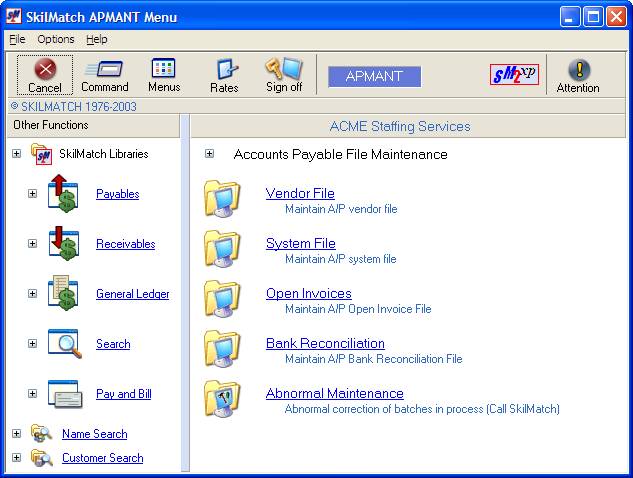Click the SKILMATCH 1976-2003 copyright text
Viewport: 633px width, 478px height.
pos(73,107)
